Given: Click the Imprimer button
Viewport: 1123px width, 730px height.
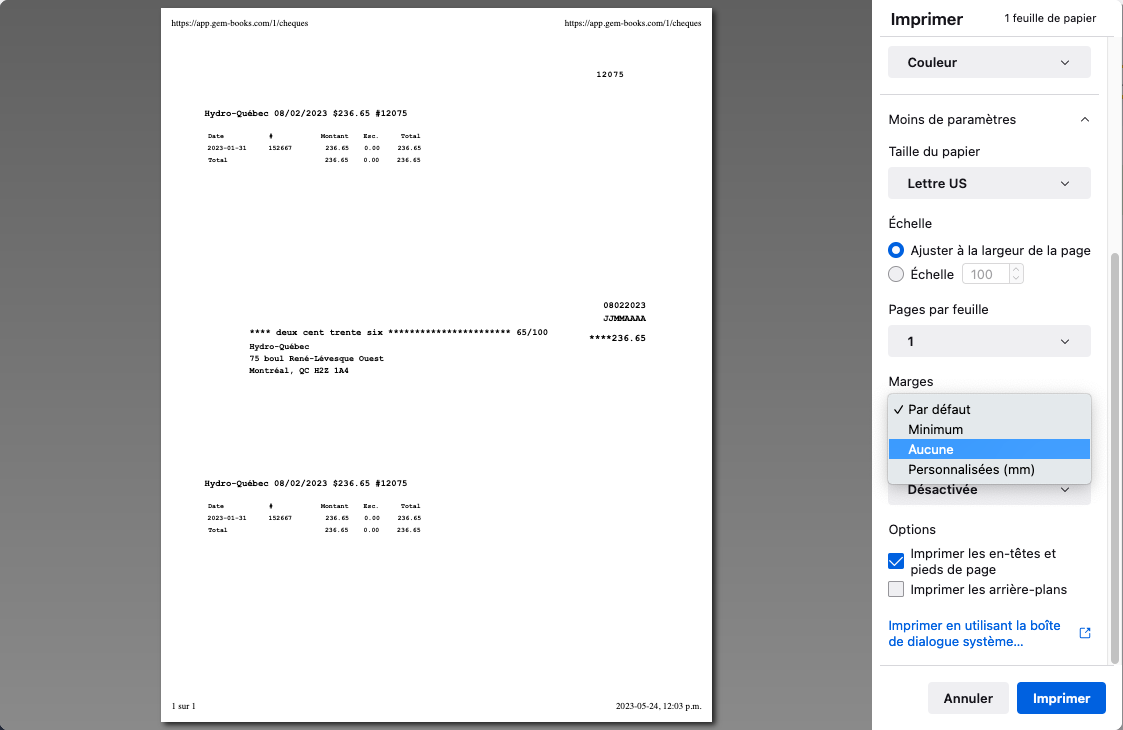Looking at the screenshot, I should click(x=1060, y=698).
